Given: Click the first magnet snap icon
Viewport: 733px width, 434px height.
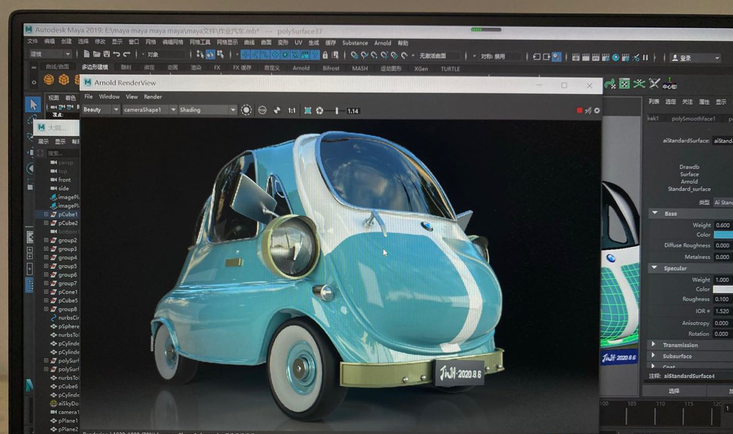Looking at the screenshot, I should 354,56.
